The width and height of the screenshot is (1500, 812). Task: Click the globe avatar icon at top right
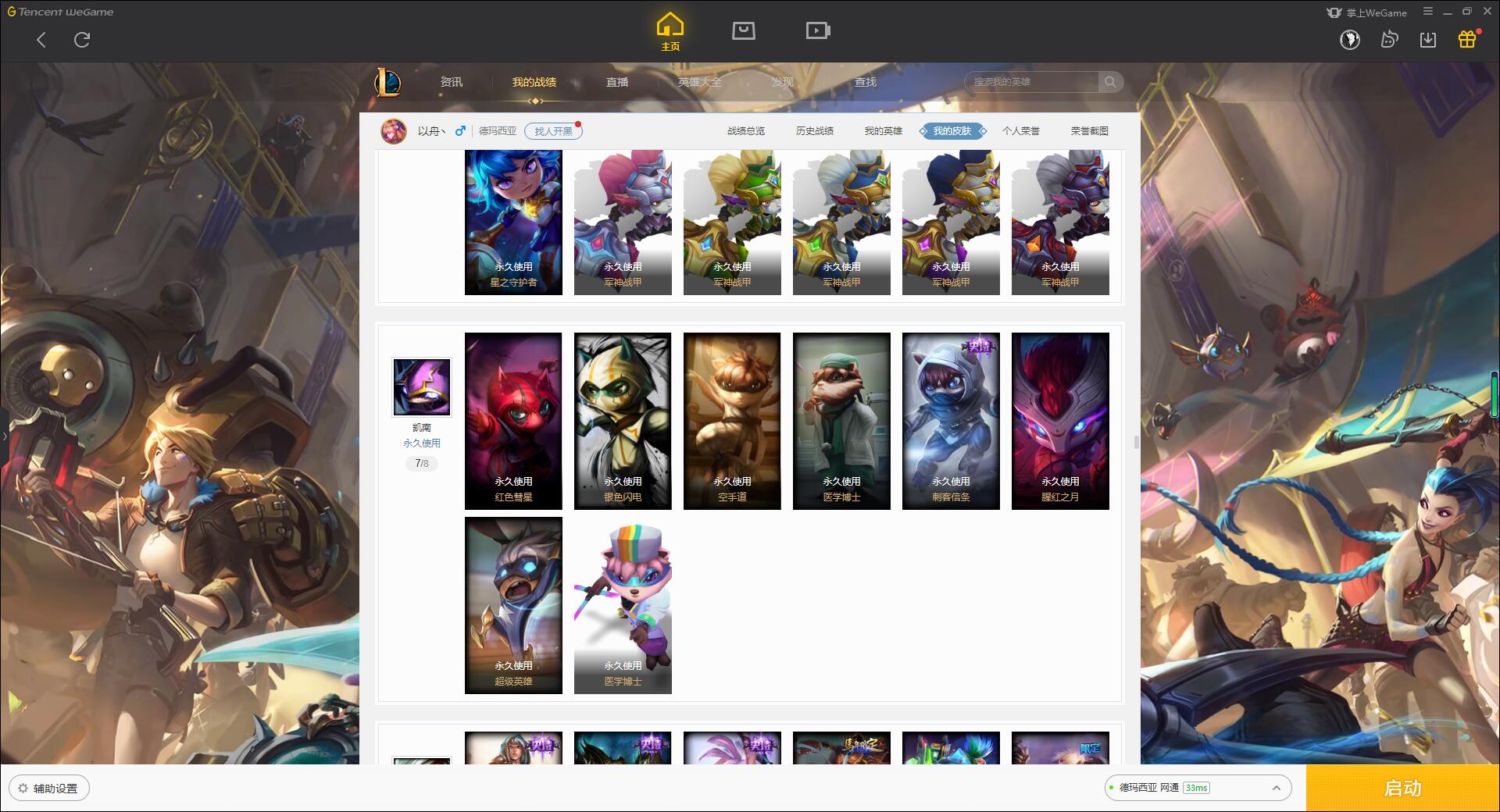pyautogui.click(x=1350, y=40)
